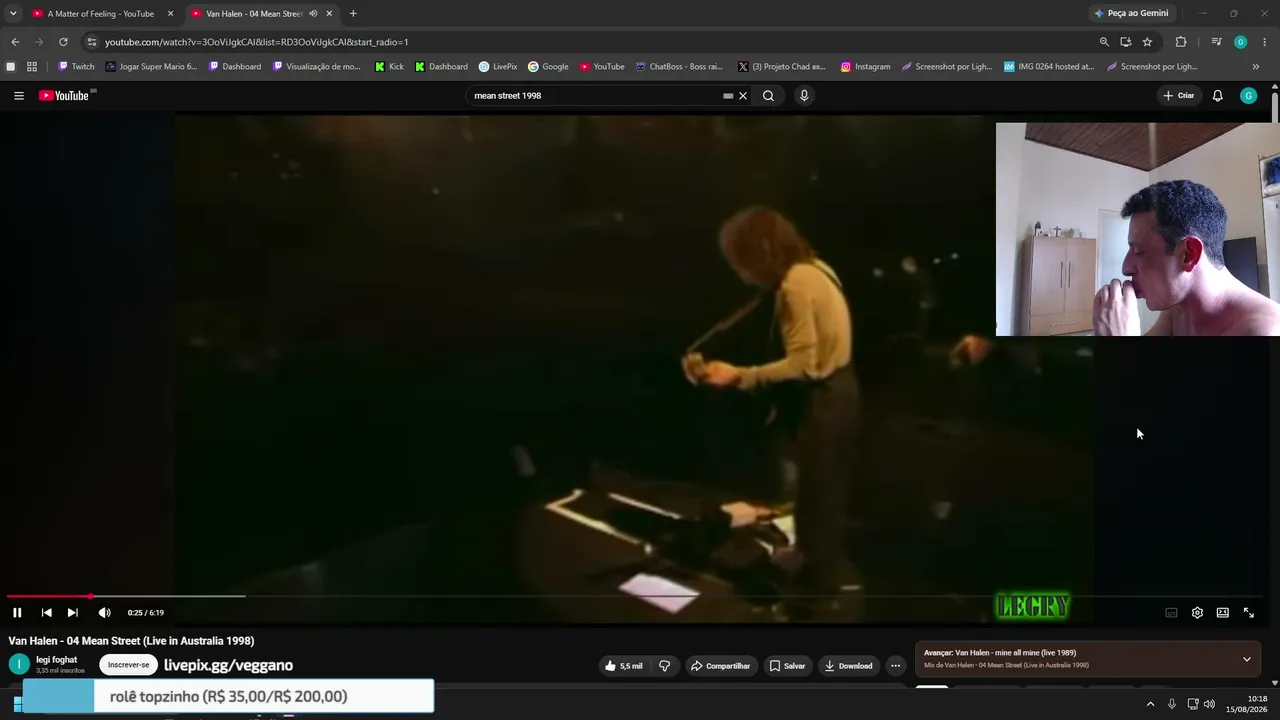
Task: Open the YouTube account avatar menu
Action: (x=1248, y=96)
